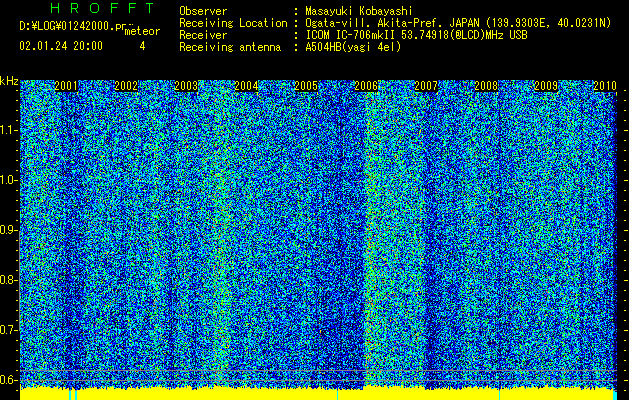The height and width of the screenshot is (400, 629).
Task: Click the 0.6 kHz axis tick
Action: coord(9,380)
